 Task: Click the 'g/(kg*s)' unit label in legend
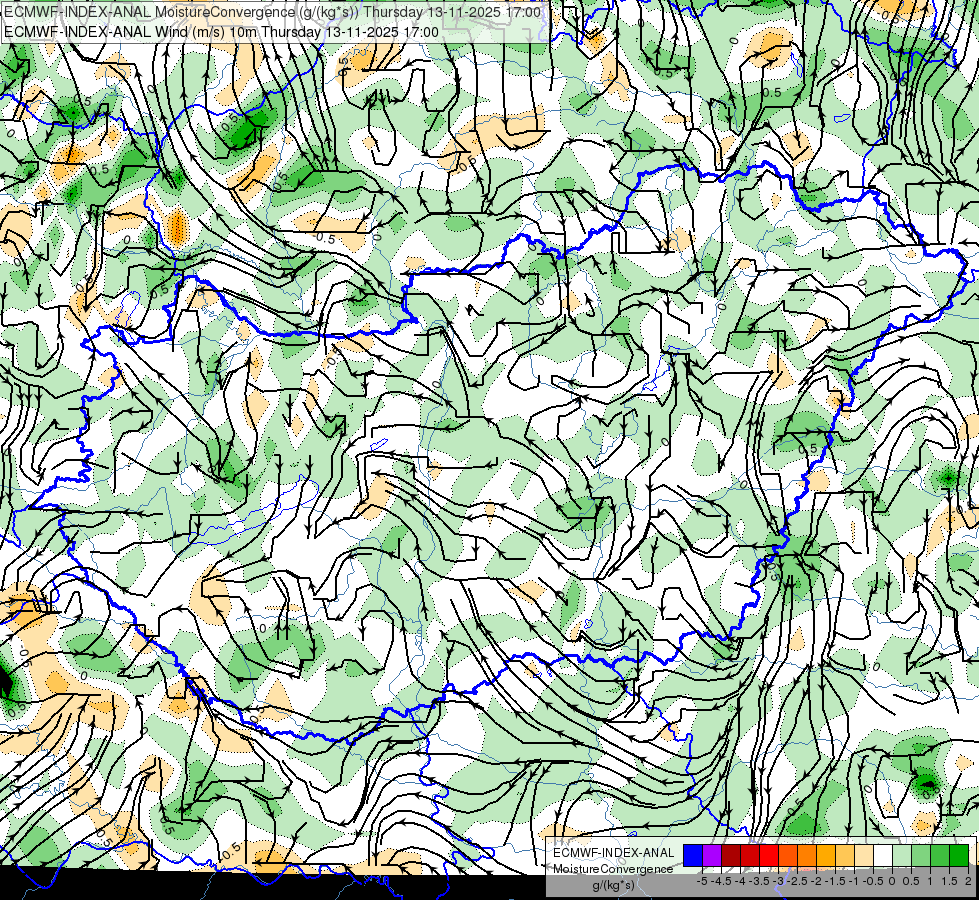pyautogui.click(x=613, y=885)
